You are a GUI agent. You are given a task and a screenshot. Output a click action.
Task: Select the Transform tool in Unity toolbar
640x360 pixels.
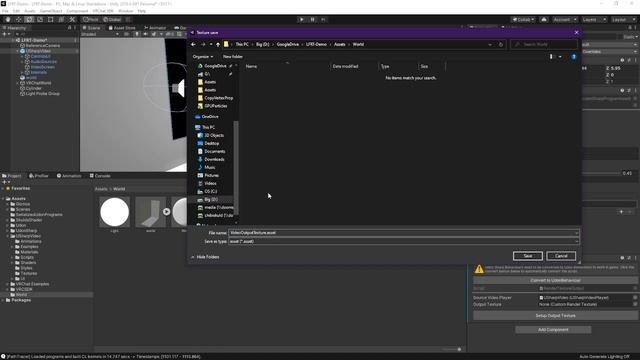(61, 20)
